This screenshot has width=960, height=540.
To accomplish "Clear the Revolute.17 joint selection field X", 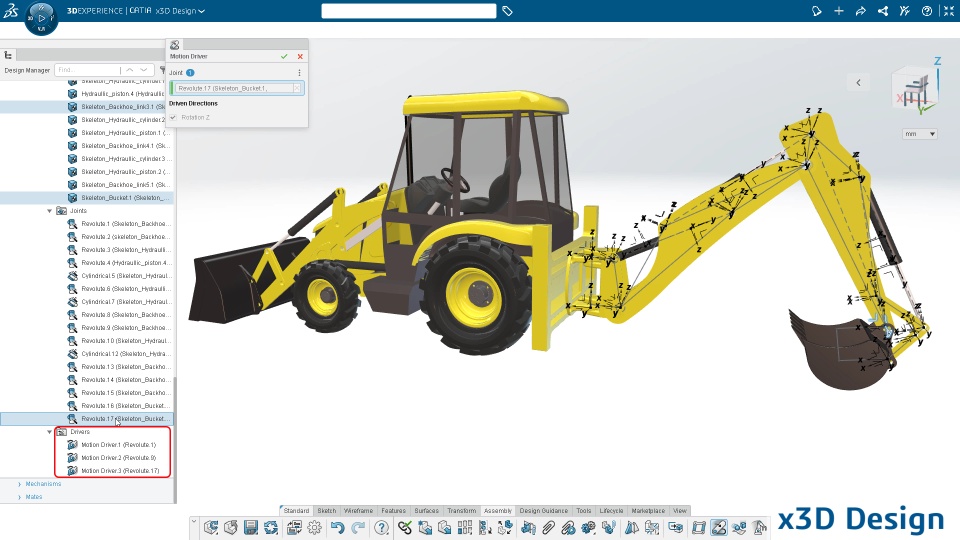I will point(296,88).
